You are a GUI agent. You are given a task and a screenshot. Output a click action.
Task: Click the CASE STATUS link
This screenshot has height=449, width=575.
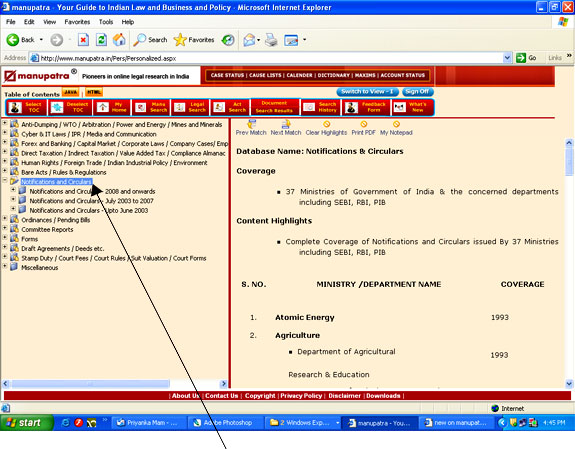[227, 75]
